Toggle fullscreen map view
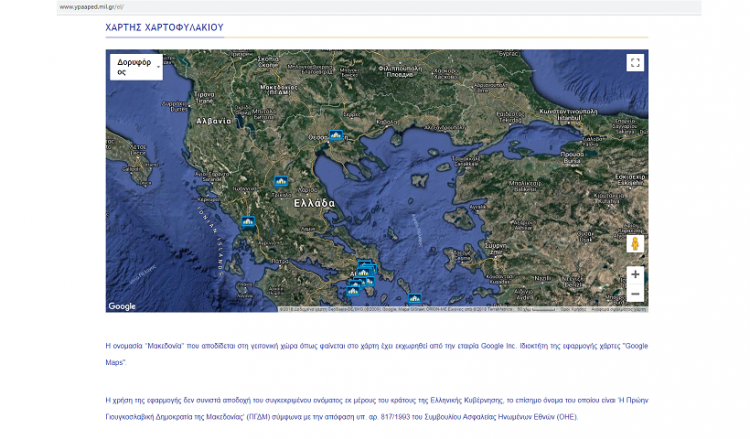 tap(635, 63)
